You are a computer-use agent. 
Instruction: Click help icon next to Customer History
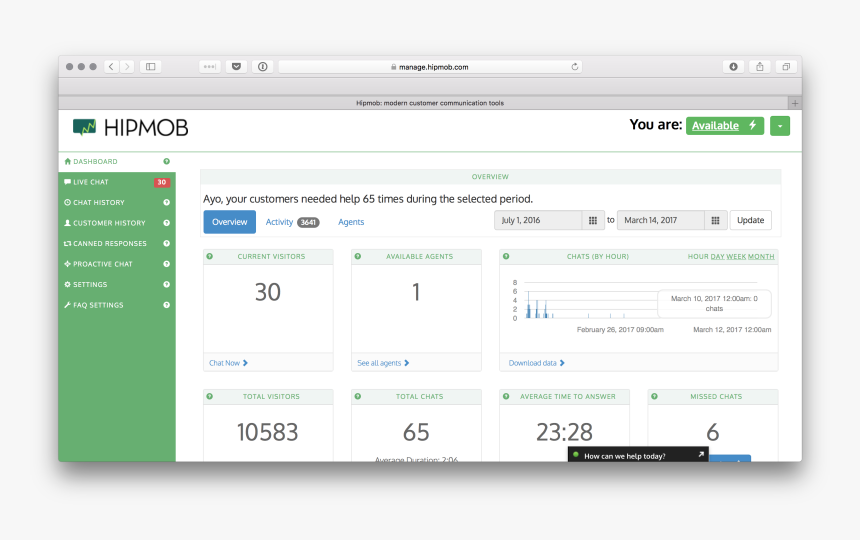pyautogui.click(x=166, y=223)
